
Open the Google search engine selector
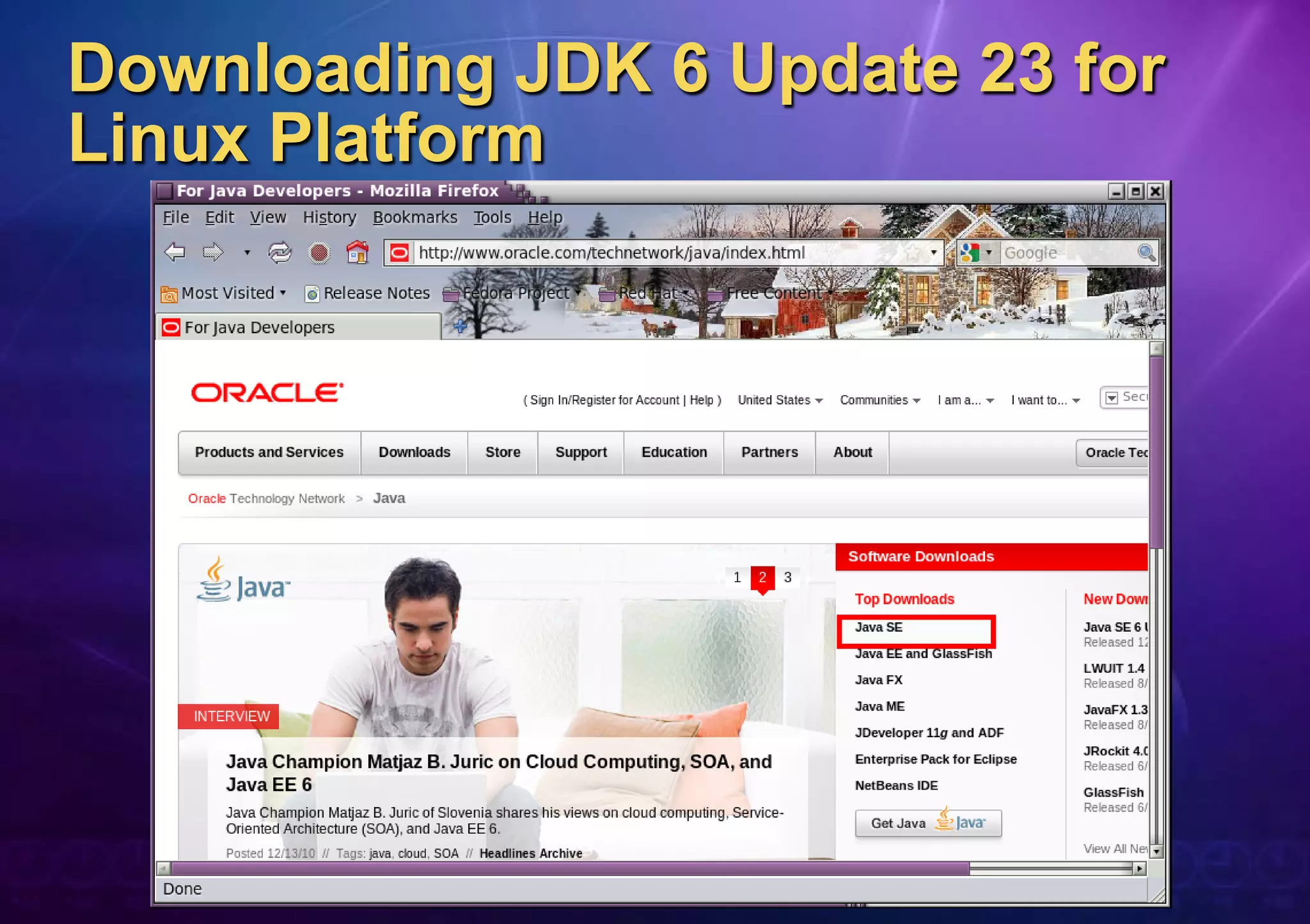(975, 253)
